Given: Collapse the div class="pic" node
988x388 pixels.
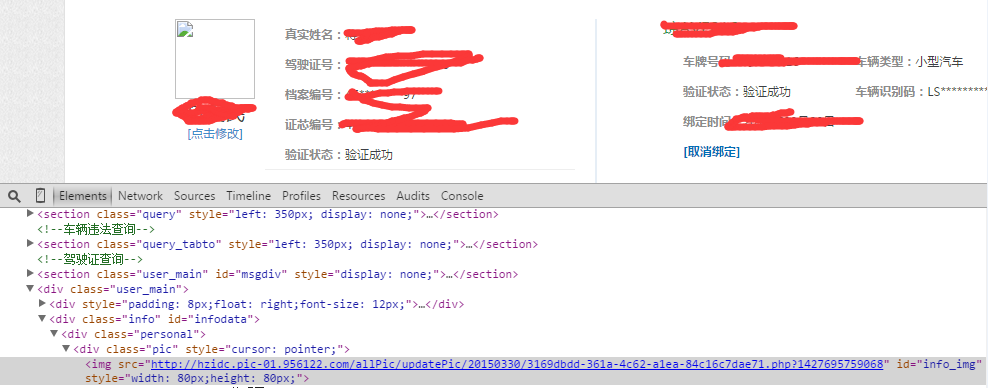Looking at the screenshot, I should [66, 349].
